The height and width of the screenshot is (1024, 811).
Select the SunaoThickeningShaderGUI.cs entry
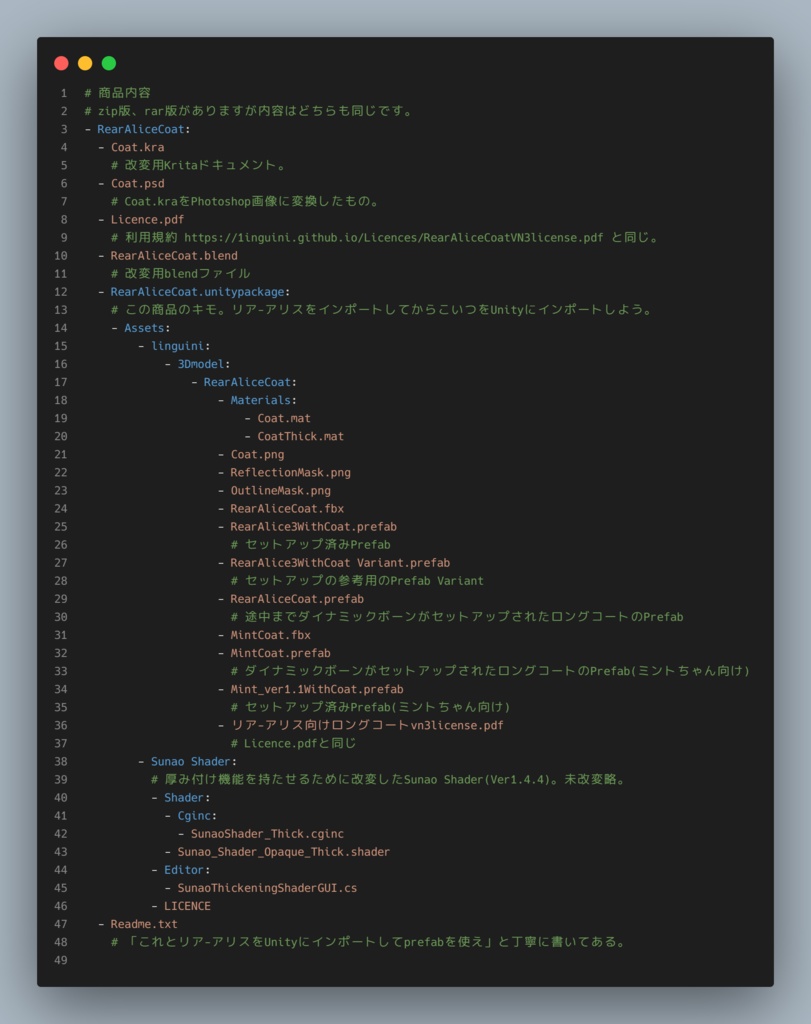[267, 887]
